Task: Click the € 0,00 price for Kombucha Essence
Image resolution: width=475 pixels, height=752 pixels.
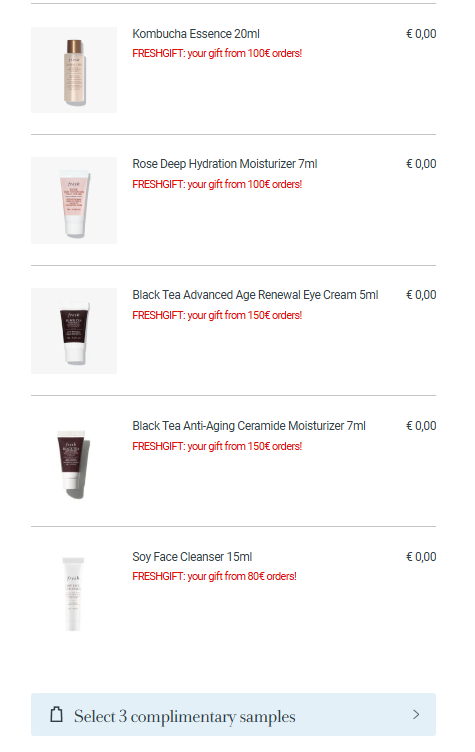Action: [x=421, y=34]
